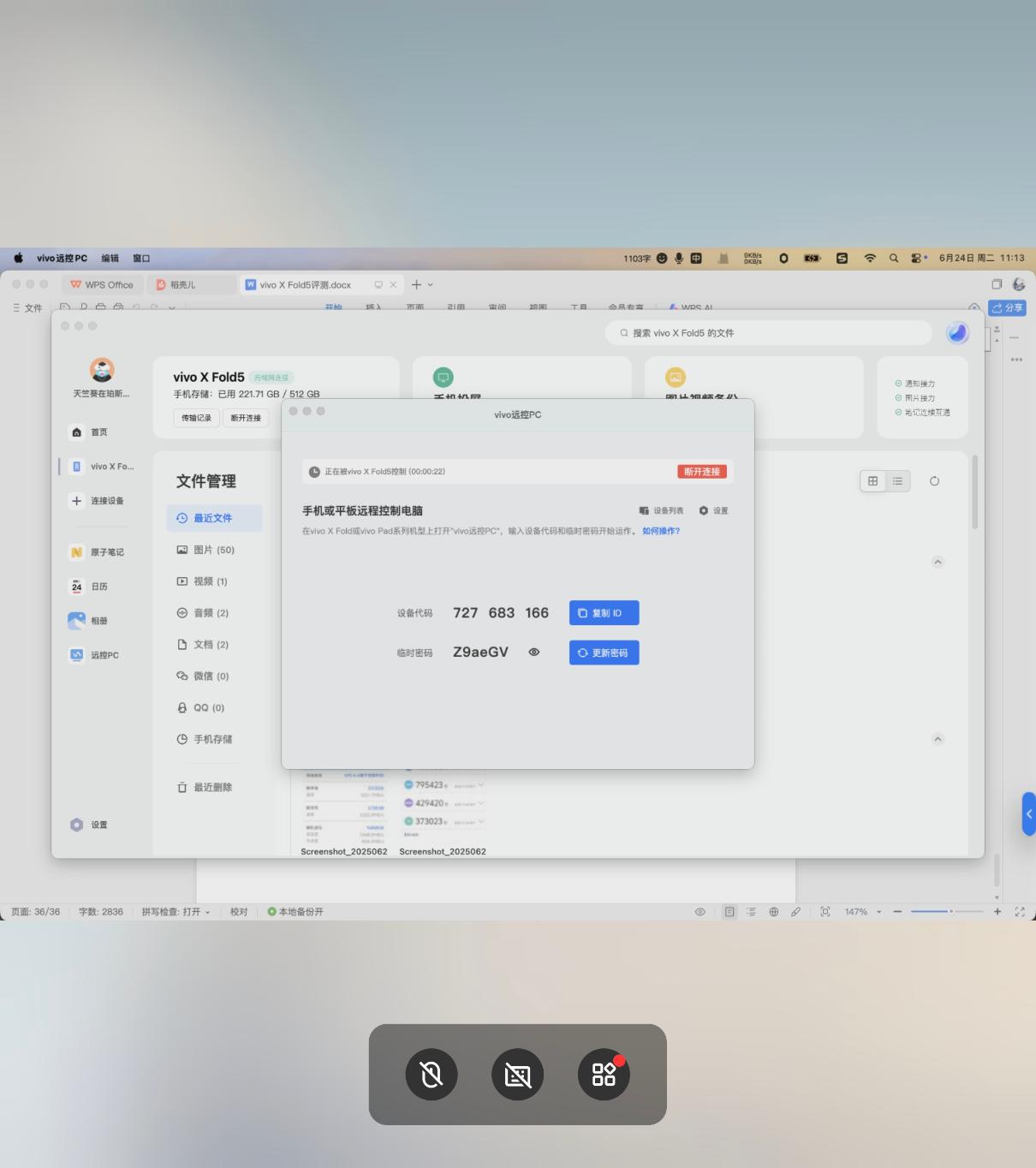This screenshot has width=1036, height=1168.
Task: Open 最近删除 in file manager
Action: (x=204, y=787)
